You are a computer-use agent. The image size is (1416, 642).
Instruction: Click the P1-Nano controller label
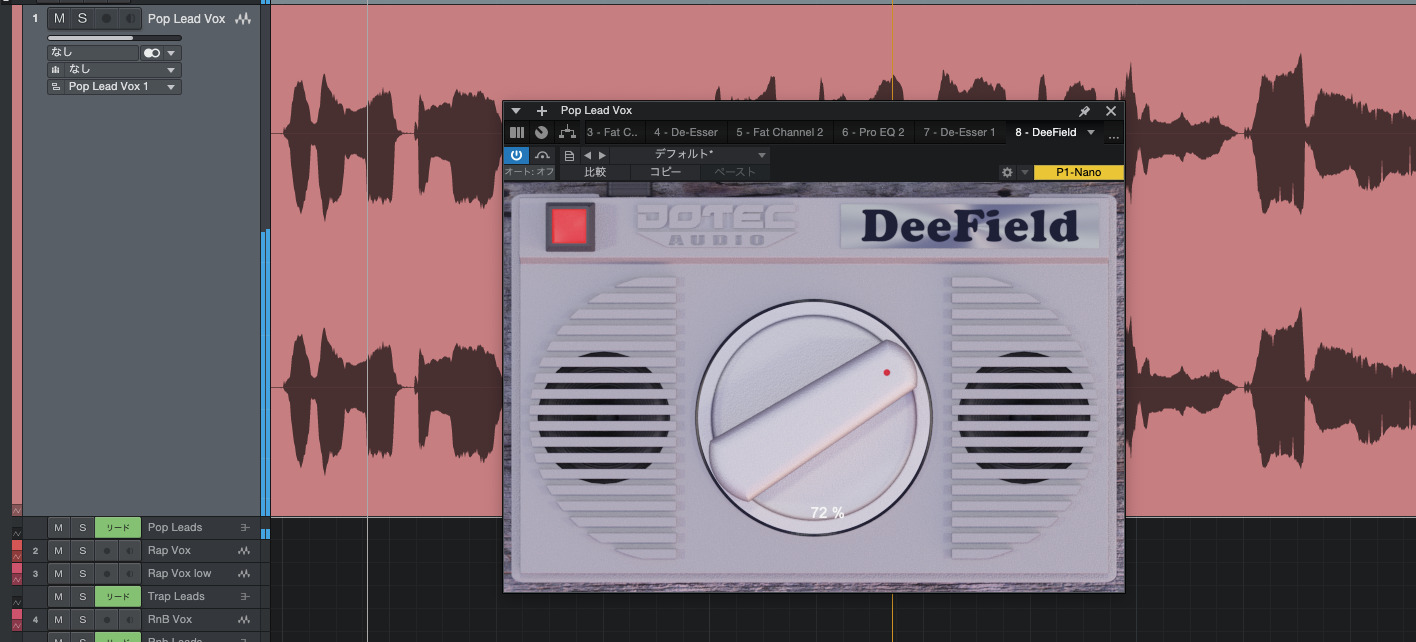pos(1078,172)
